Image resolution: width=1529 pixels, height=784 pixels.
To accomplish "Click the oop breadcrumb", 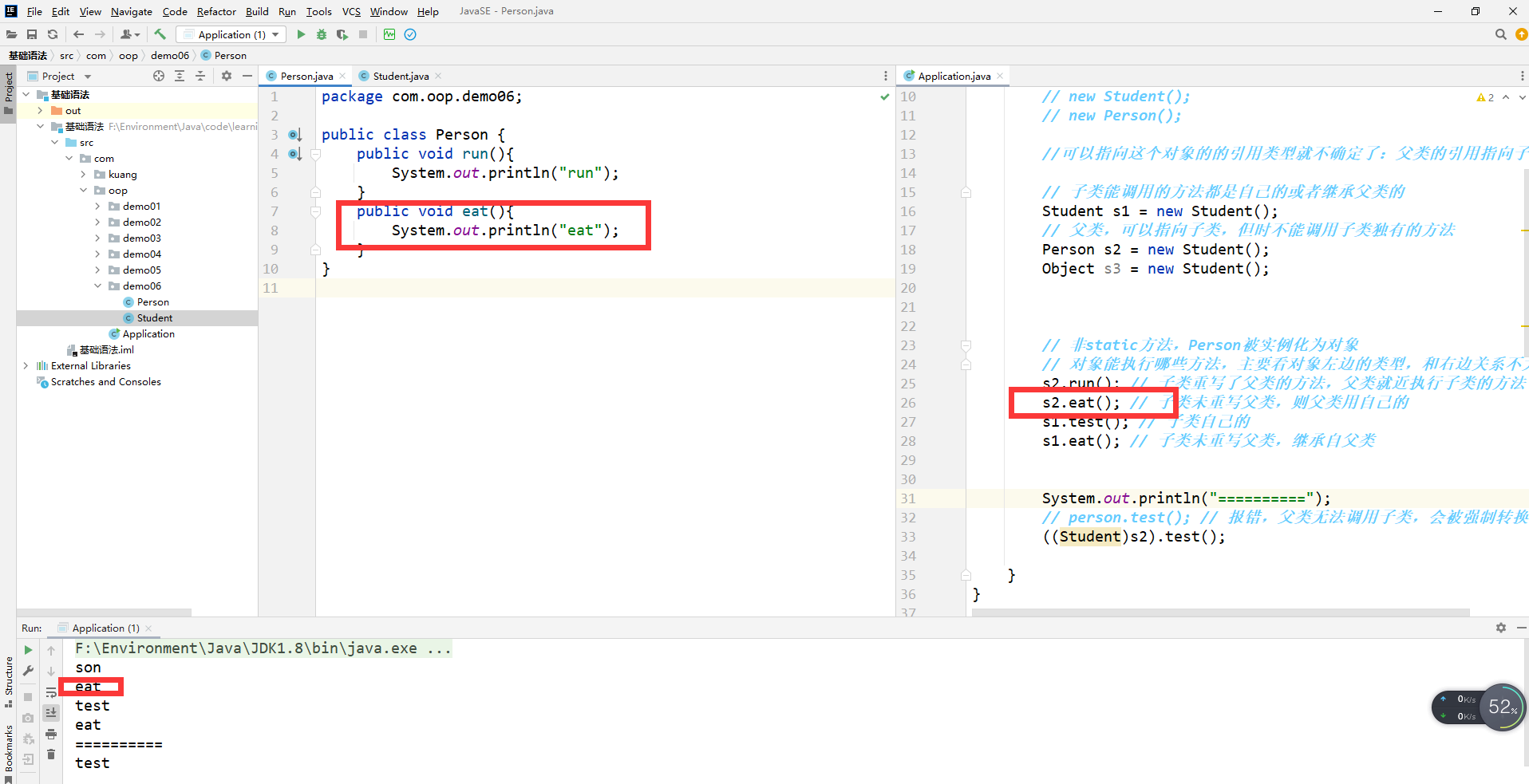I will (128, 55).
